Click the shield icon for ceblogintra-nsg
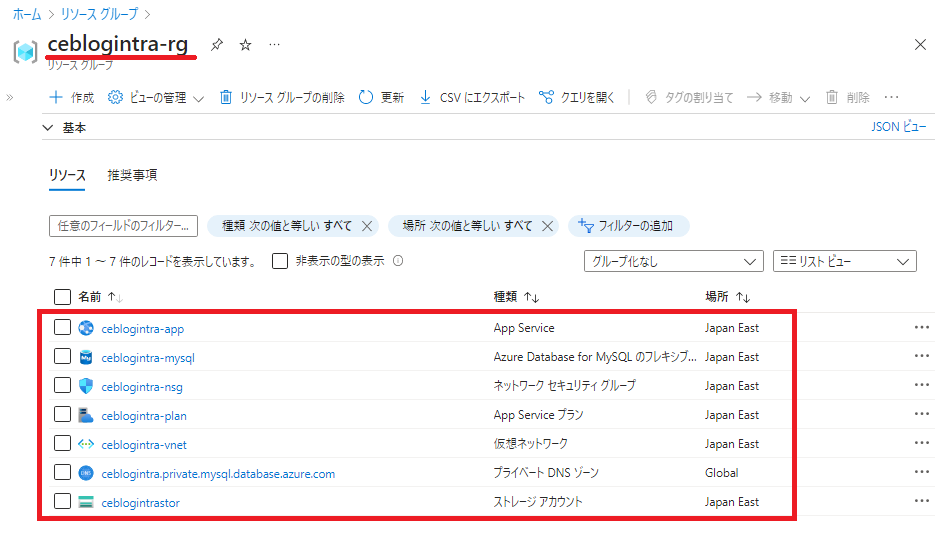The image size is (949, 534). coord(86,386)
